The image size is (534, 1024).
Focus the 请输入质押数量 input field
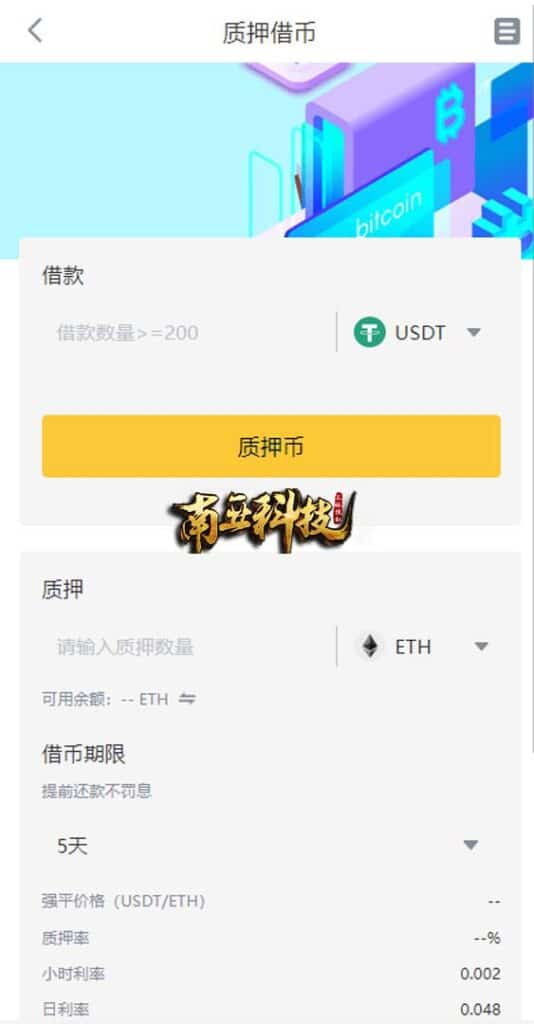coord(189,647)
